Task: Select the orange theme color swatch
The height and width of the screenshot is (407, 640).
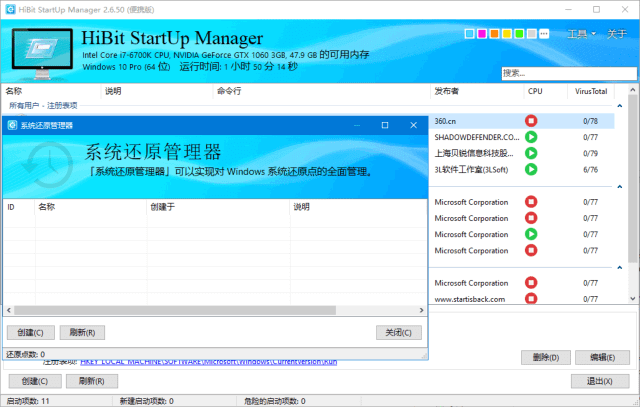Action: 494,34
